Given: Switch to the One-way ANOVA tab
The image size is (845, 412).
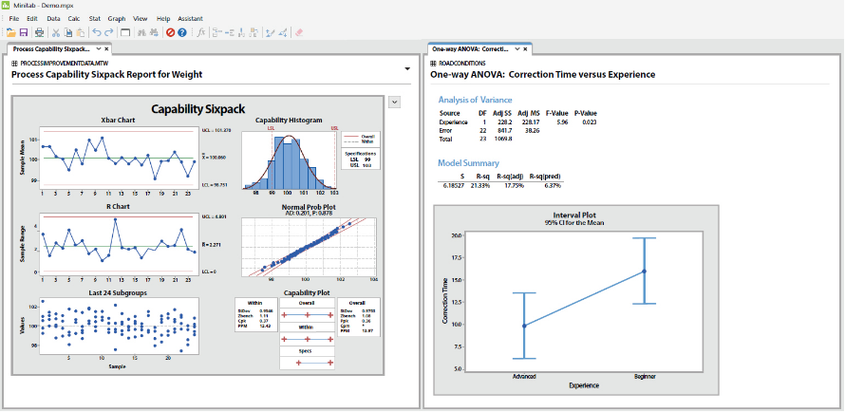Looking at the screenshot, I should (x=469, y=49).
